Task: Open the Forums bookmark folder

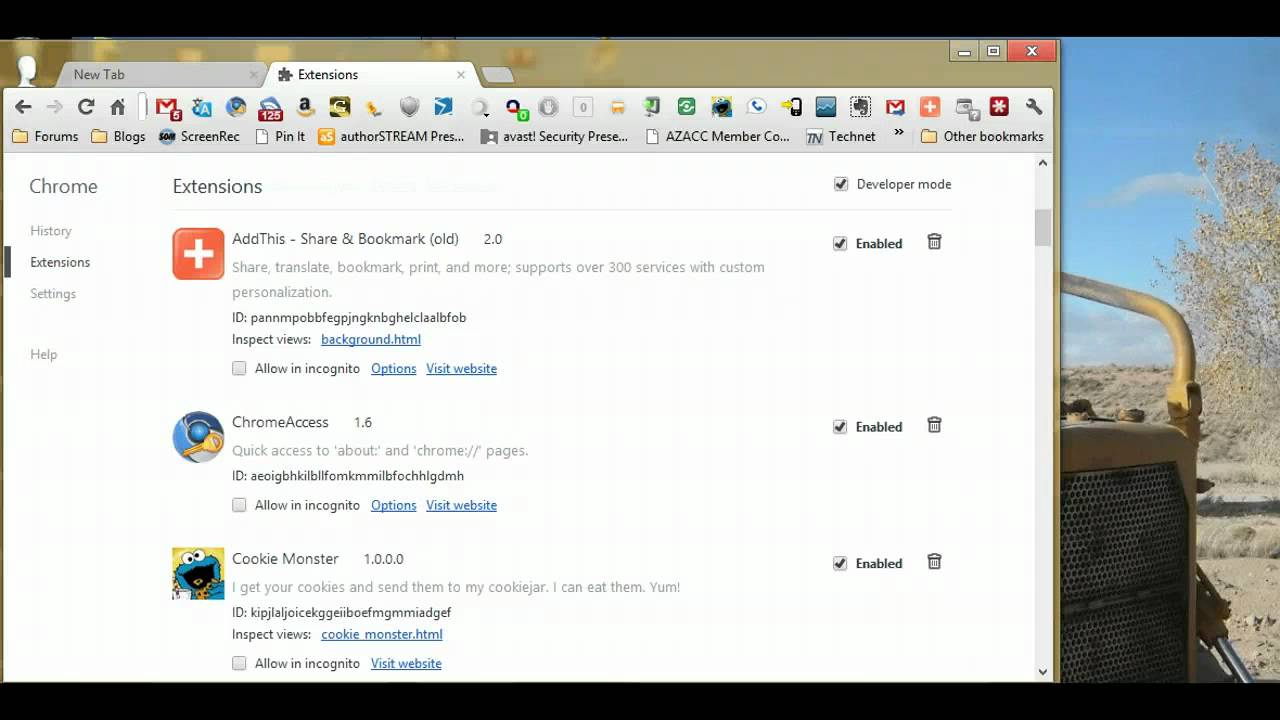Action: click(x=44, y=136)
